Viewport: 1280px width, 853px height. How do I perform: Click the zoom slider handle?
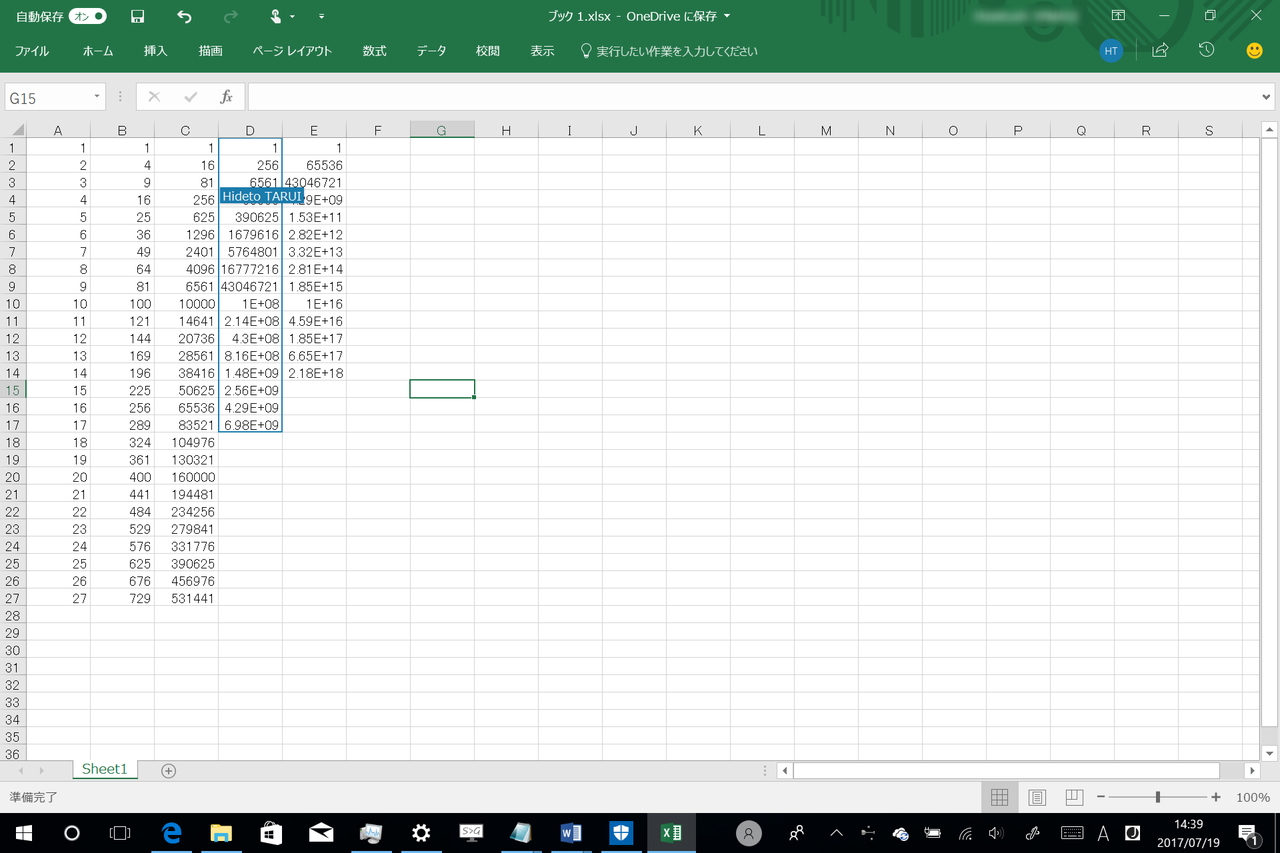point(1158,797)
